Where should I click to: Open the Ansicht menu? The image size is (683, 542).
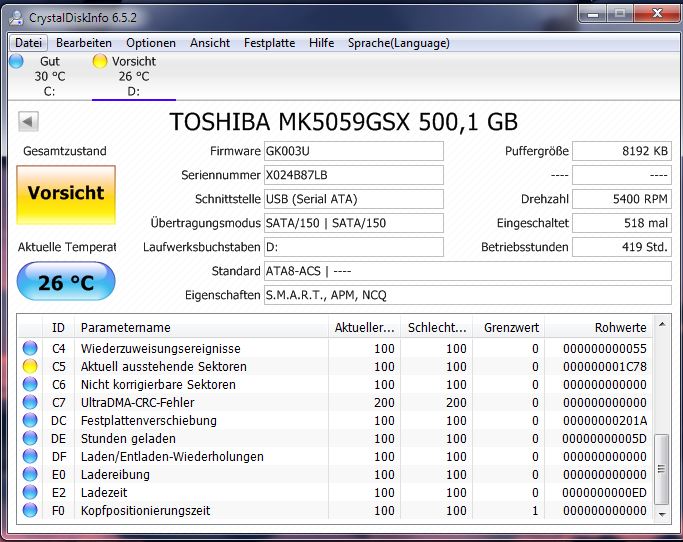(x=210, y=43)
